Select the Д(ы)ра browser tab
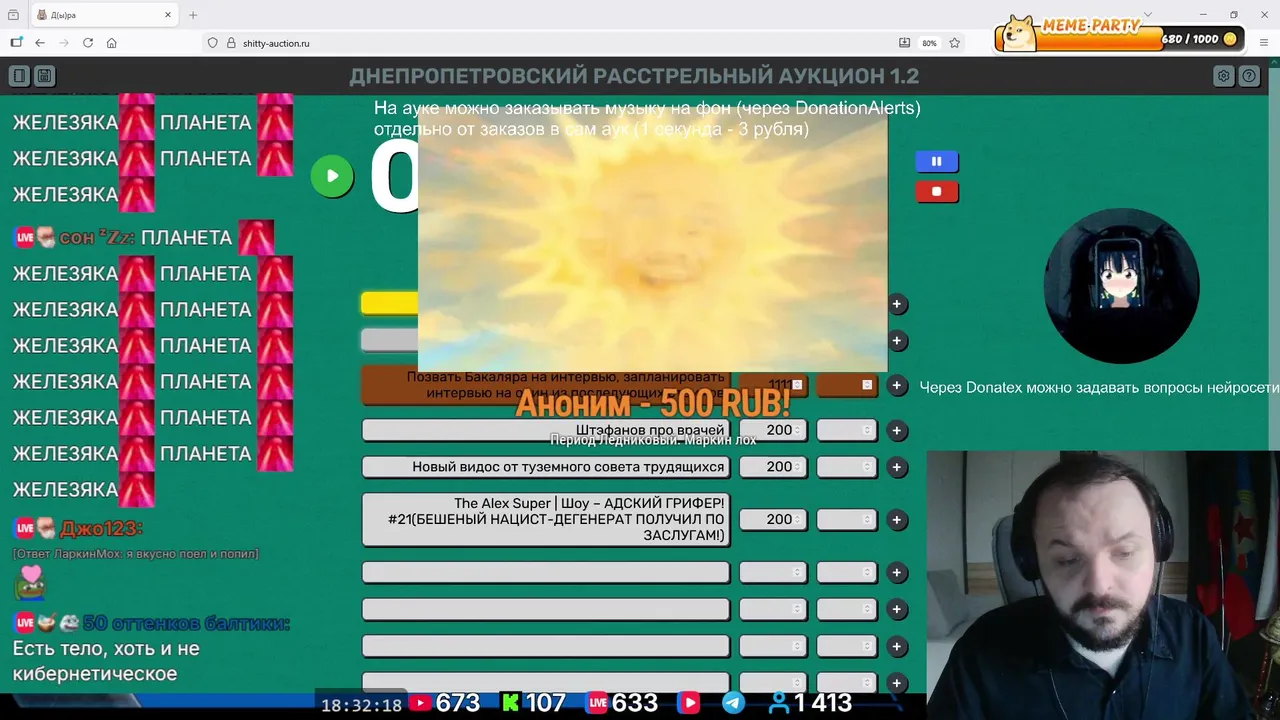1280x720 pixels. [x=103, y=15]
